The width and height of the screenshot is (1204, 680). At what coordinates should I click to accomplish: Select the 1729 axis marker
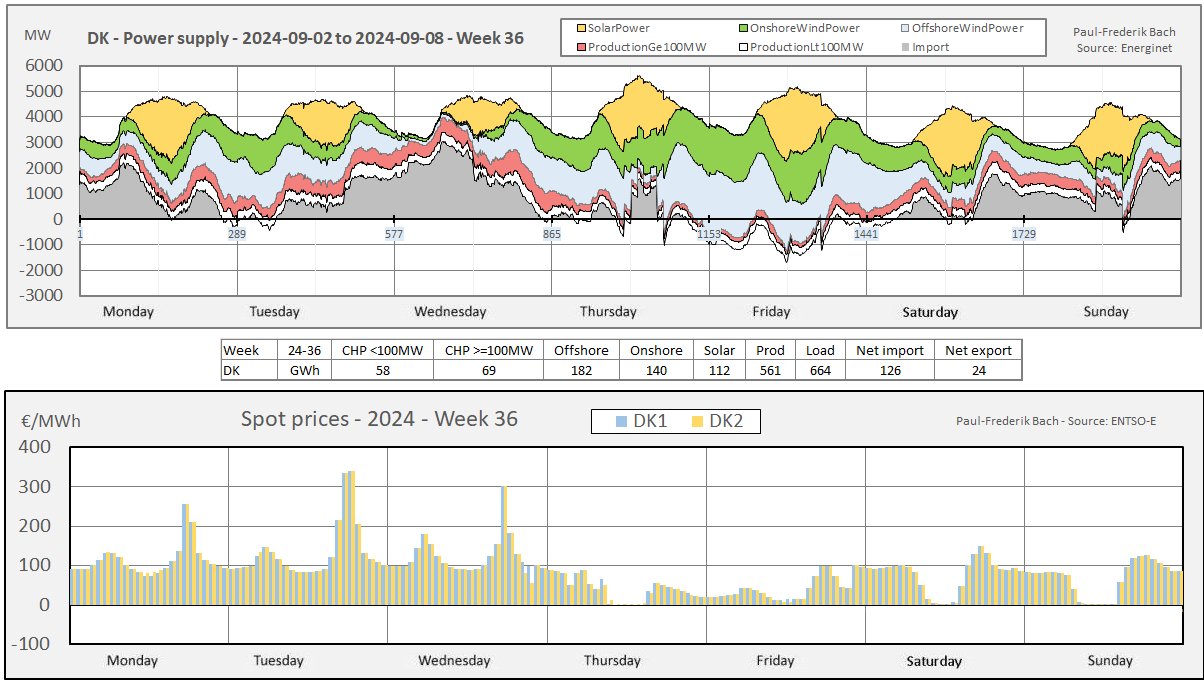[1024, 234]
